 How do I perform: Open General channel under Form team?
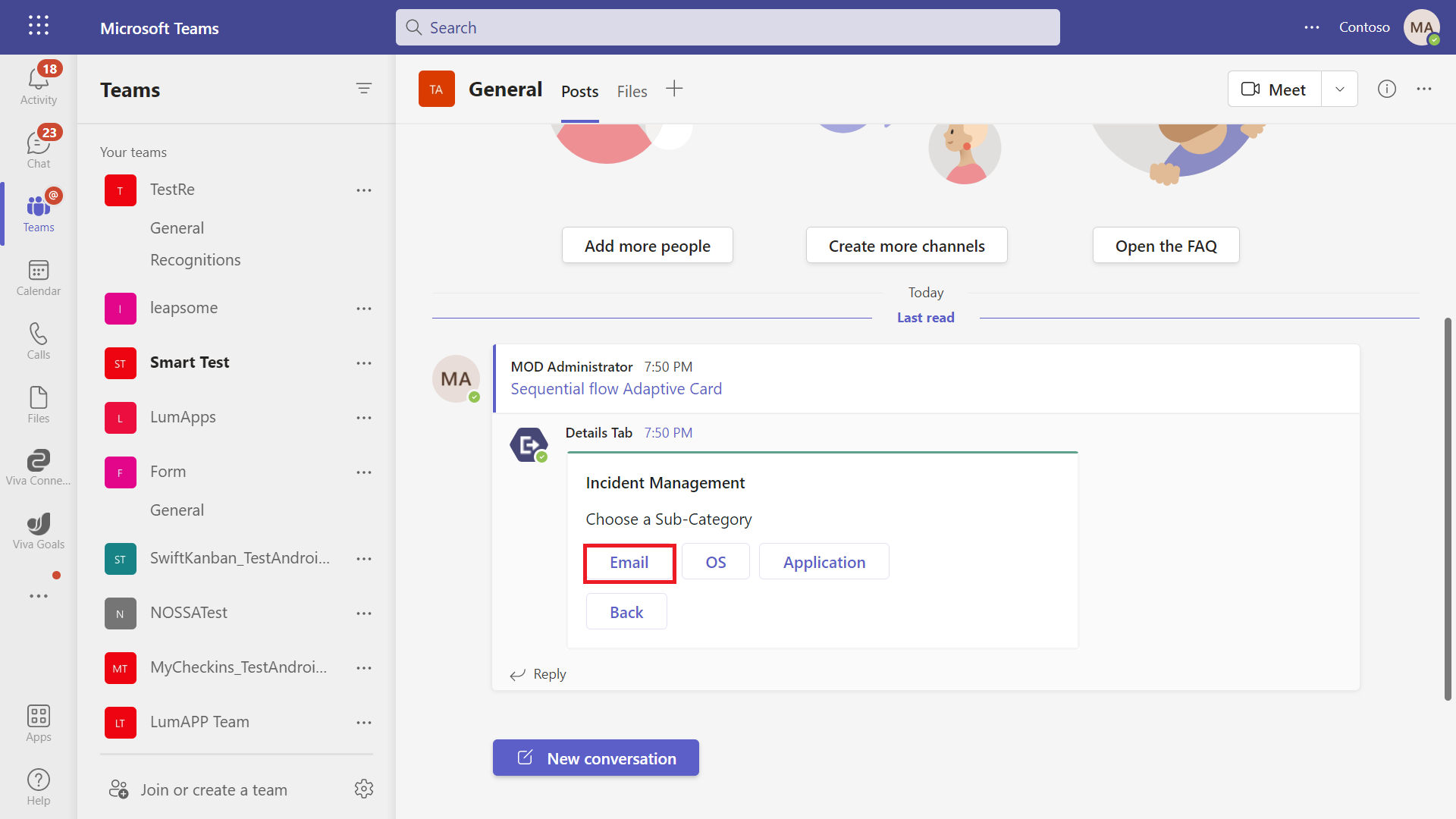point(177,510)
